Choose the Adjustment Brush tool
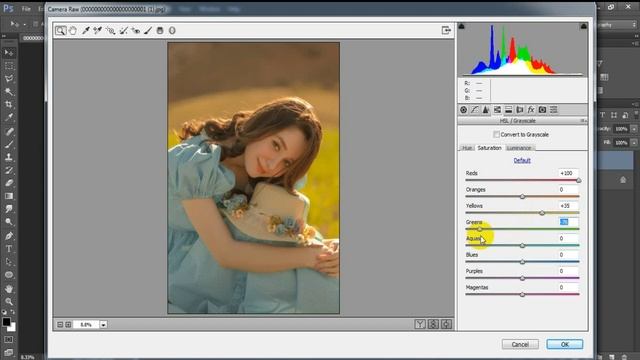 click(148, 31)
